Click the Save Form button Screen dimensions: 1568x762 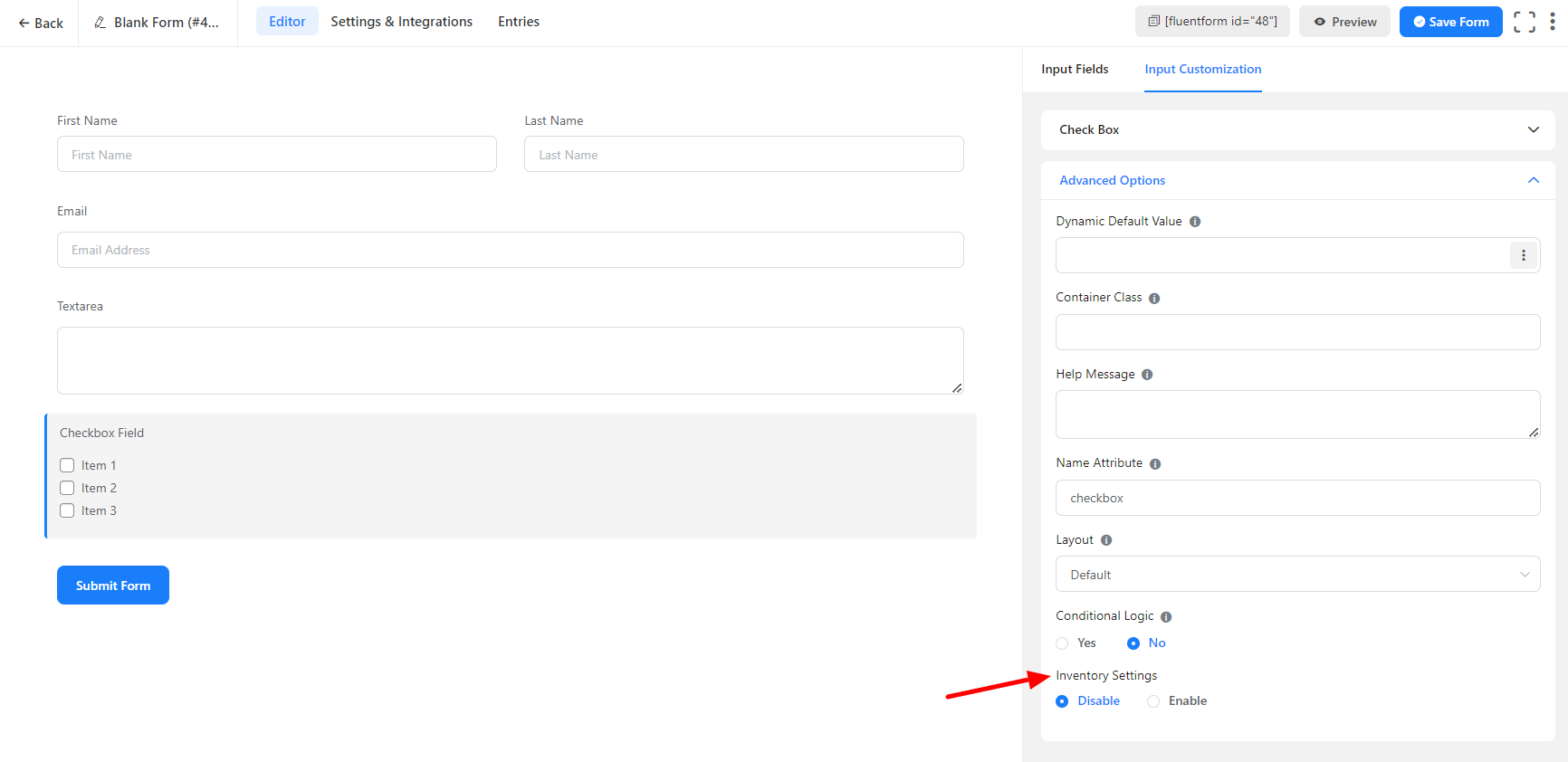[x=1450, y=22]
